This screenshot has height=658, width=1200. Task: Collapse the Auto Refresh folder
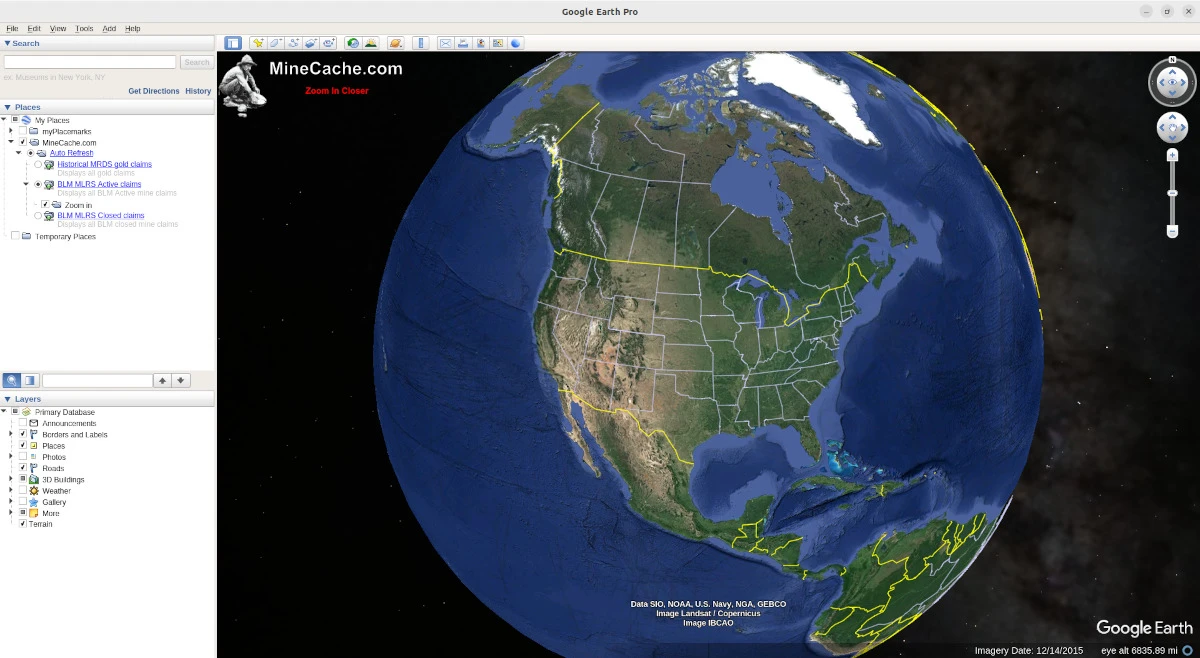coord(18,153)
